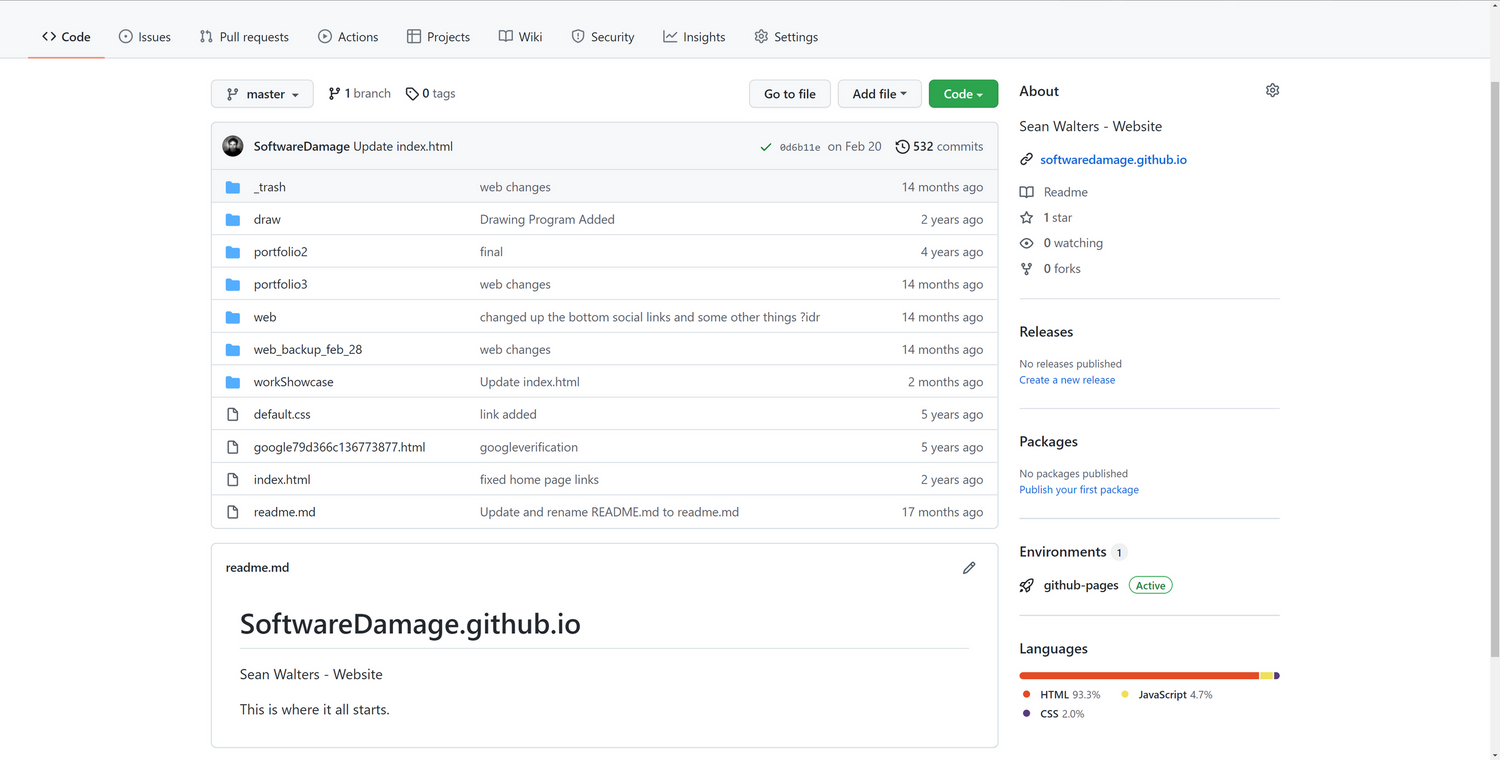Click the draw folder icon

coord(233,219)
